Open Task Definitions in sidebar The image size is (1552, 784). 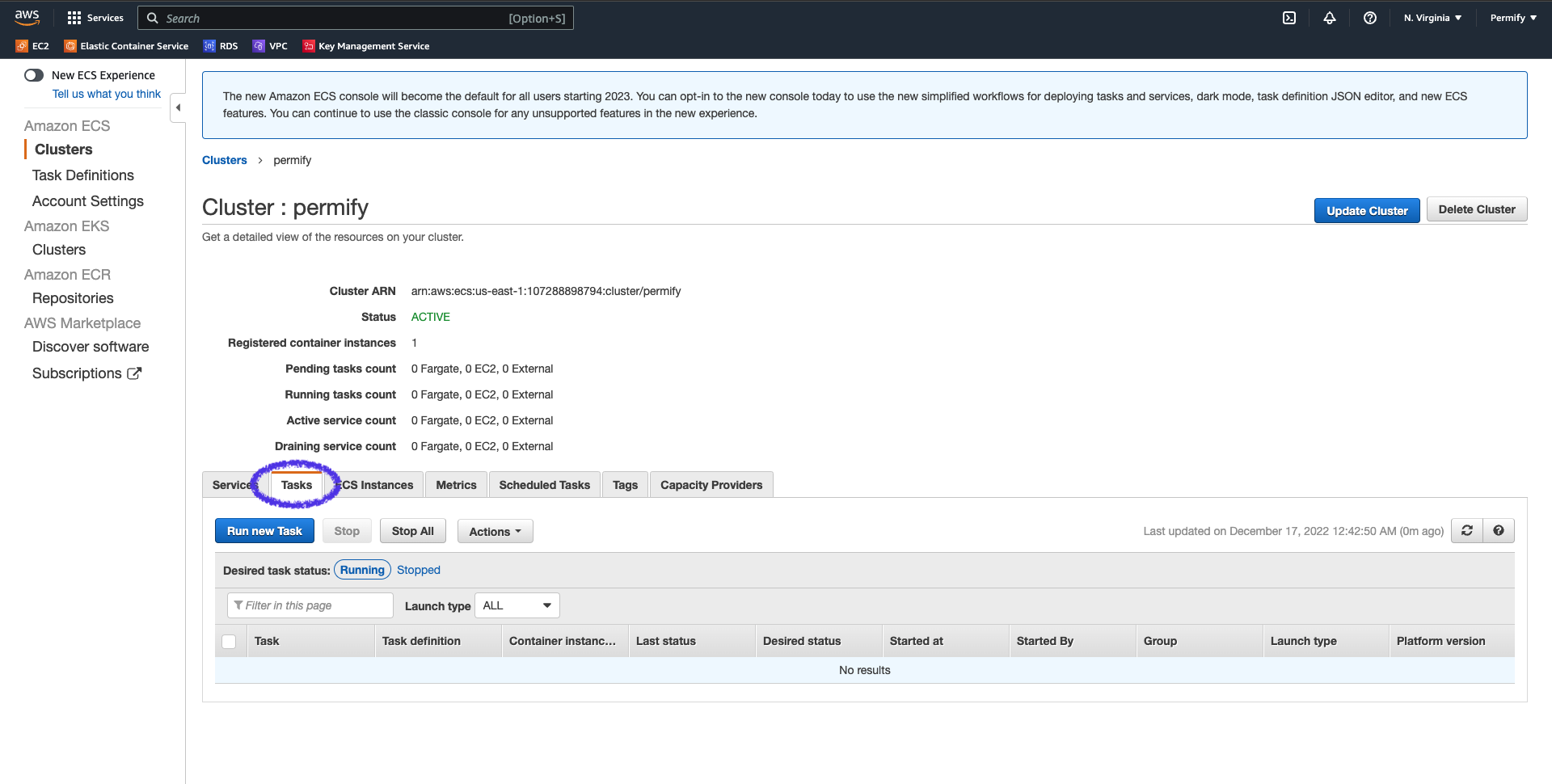point(83,175)
